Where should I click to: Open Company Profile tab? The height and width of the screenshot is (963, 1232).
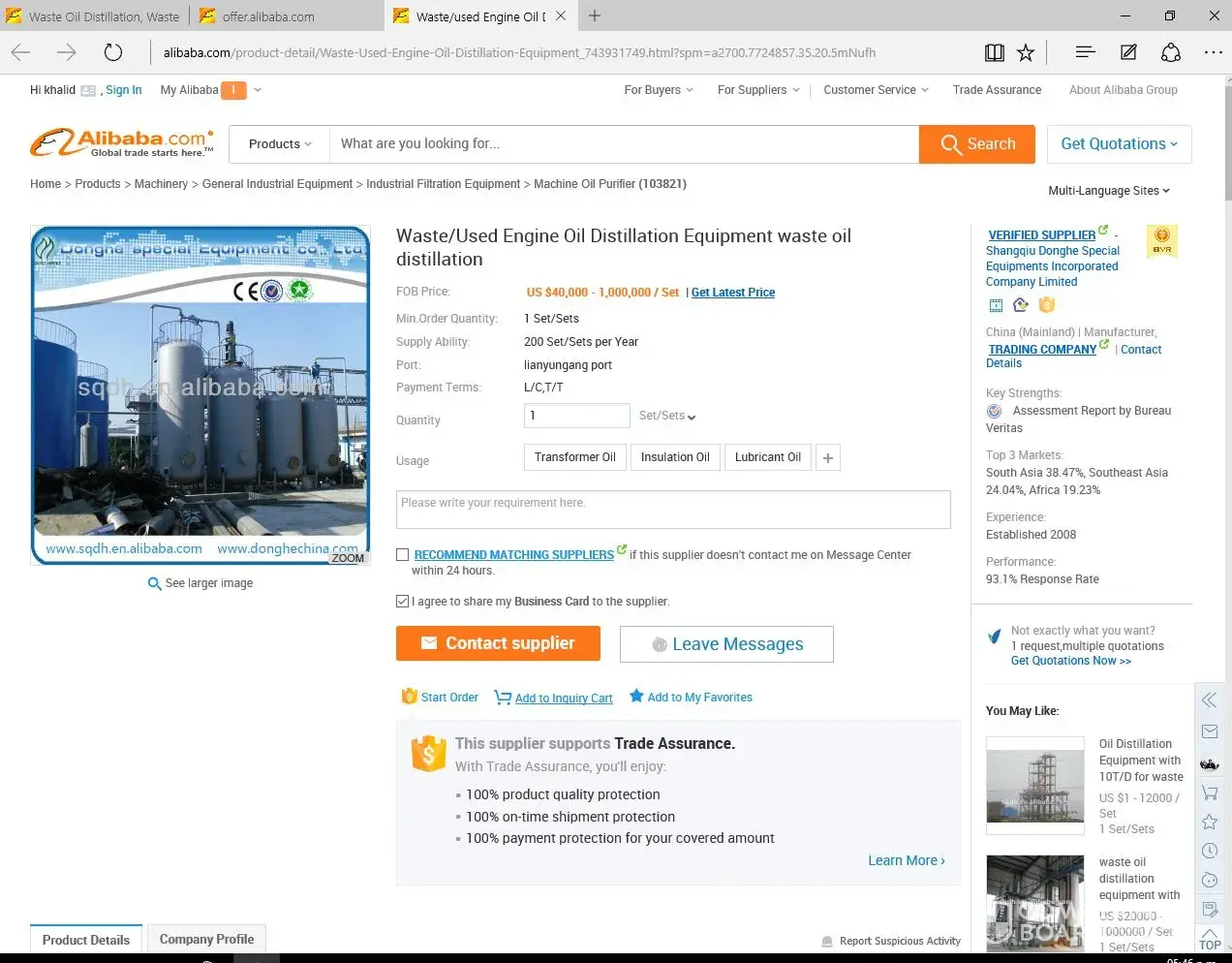coord(206,939)
